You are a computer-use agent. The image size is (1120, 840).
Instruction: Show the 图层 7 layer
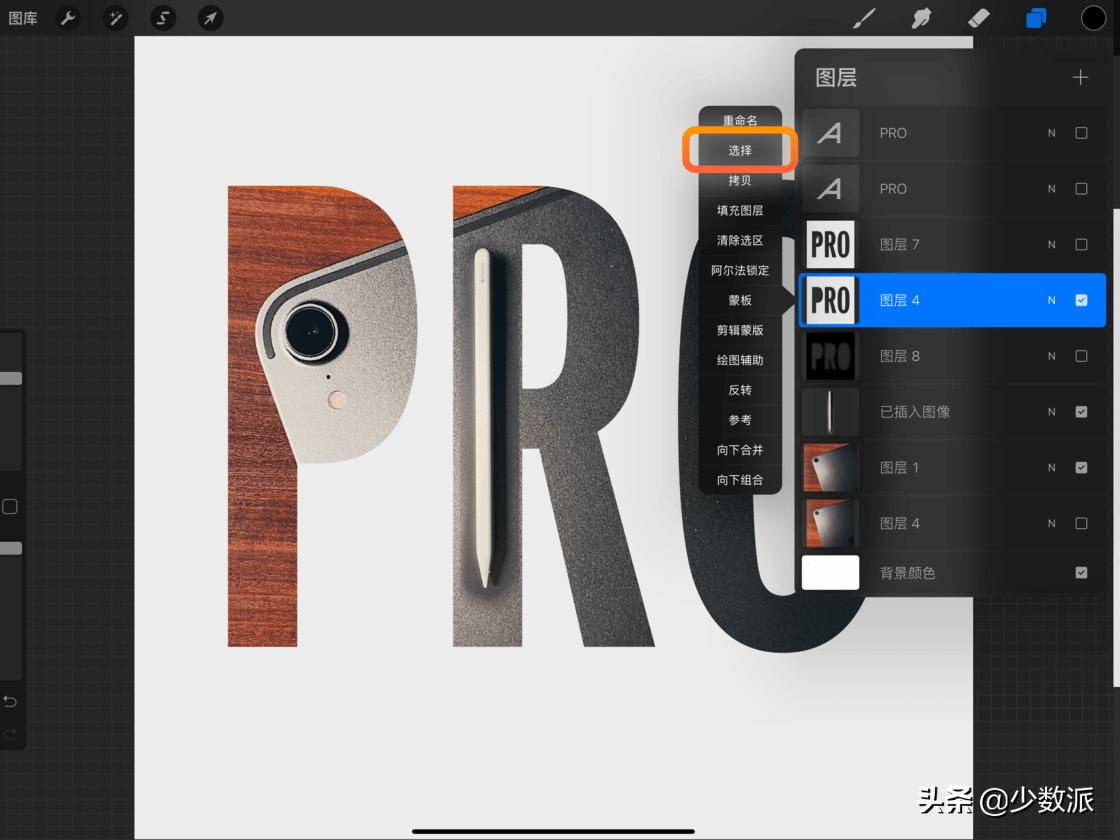[x=1081, y=245]
